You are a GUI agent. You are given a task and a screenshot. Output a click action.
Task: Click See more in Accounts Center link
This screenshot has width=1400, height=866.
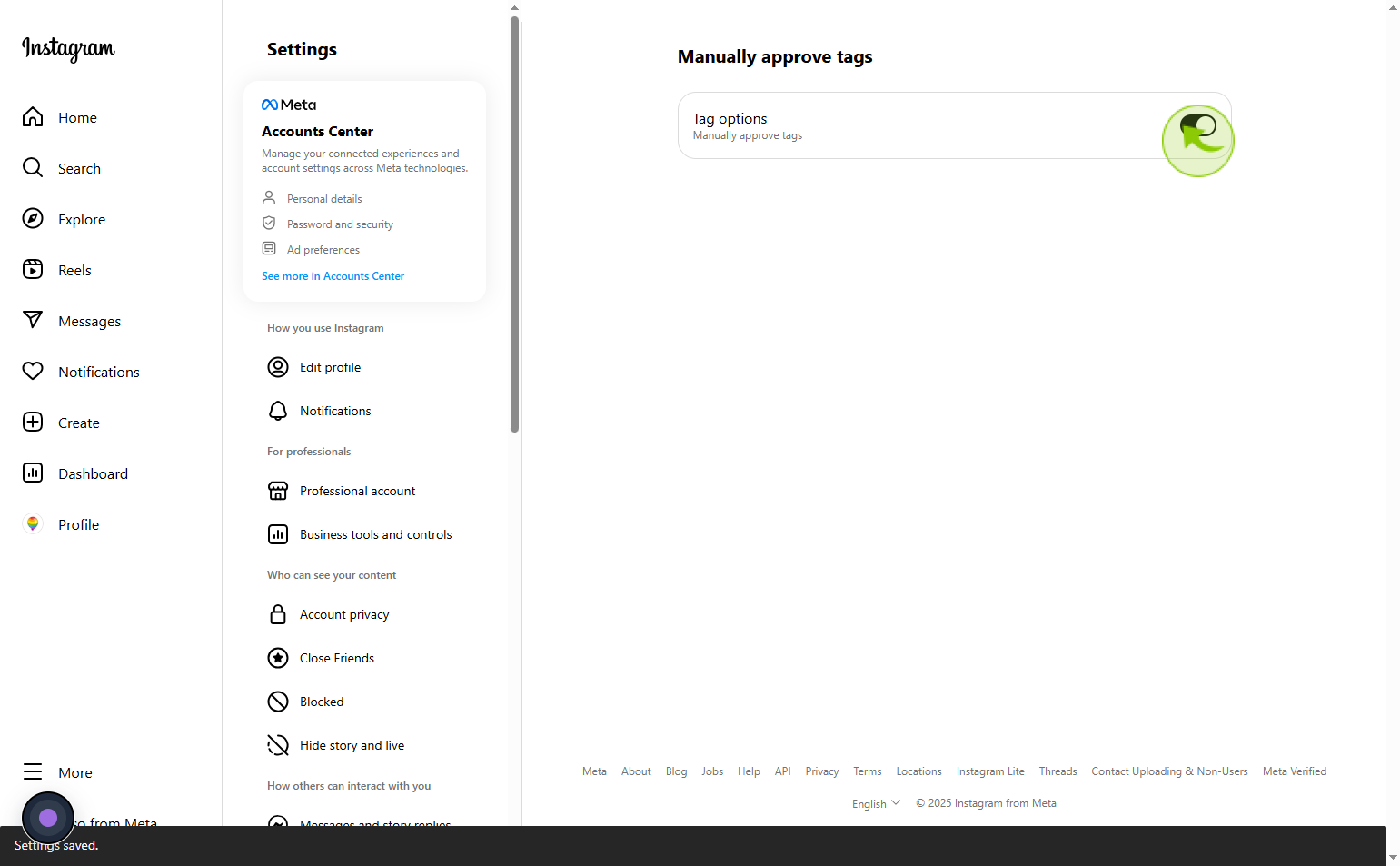coord(333,276)
